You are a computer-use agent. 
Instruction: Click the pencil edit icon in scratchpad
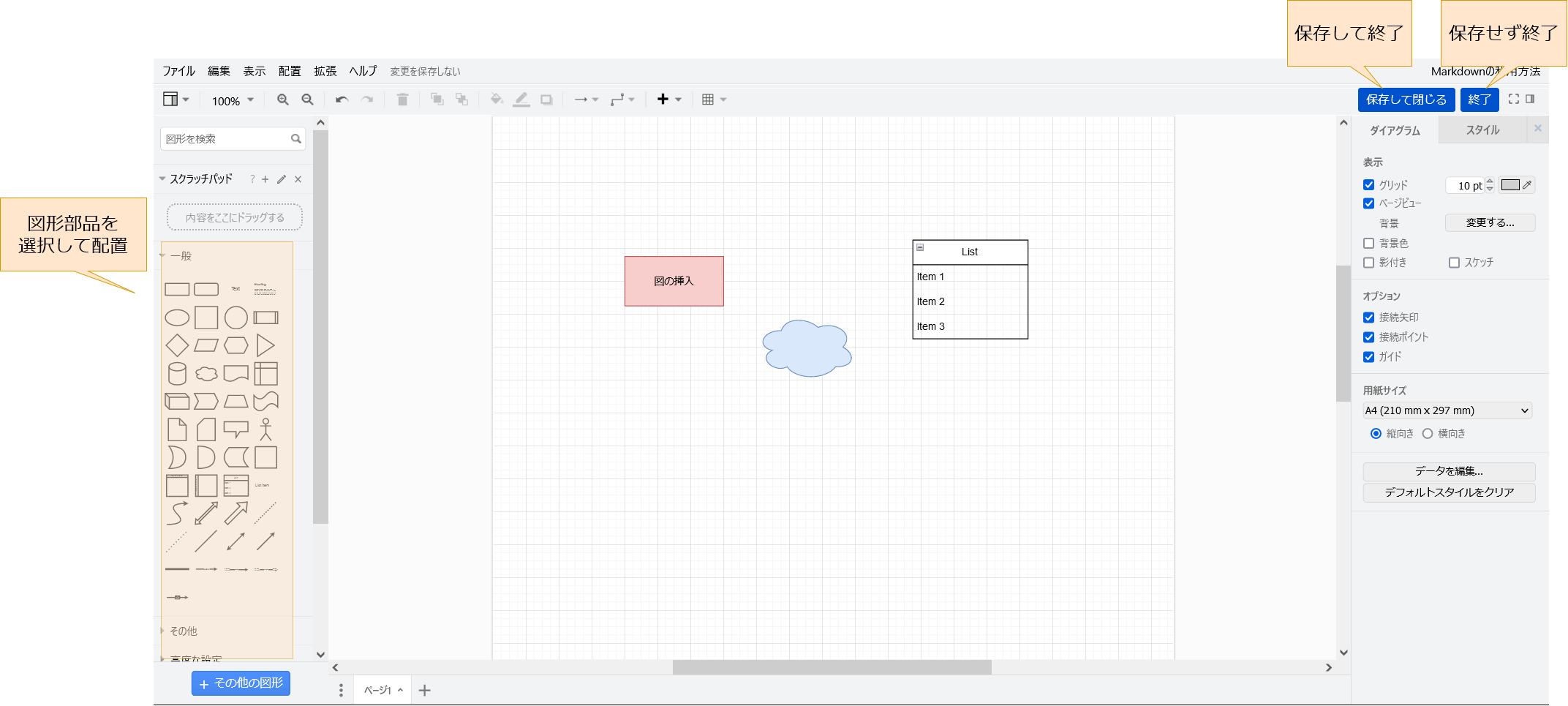[282, 179]
